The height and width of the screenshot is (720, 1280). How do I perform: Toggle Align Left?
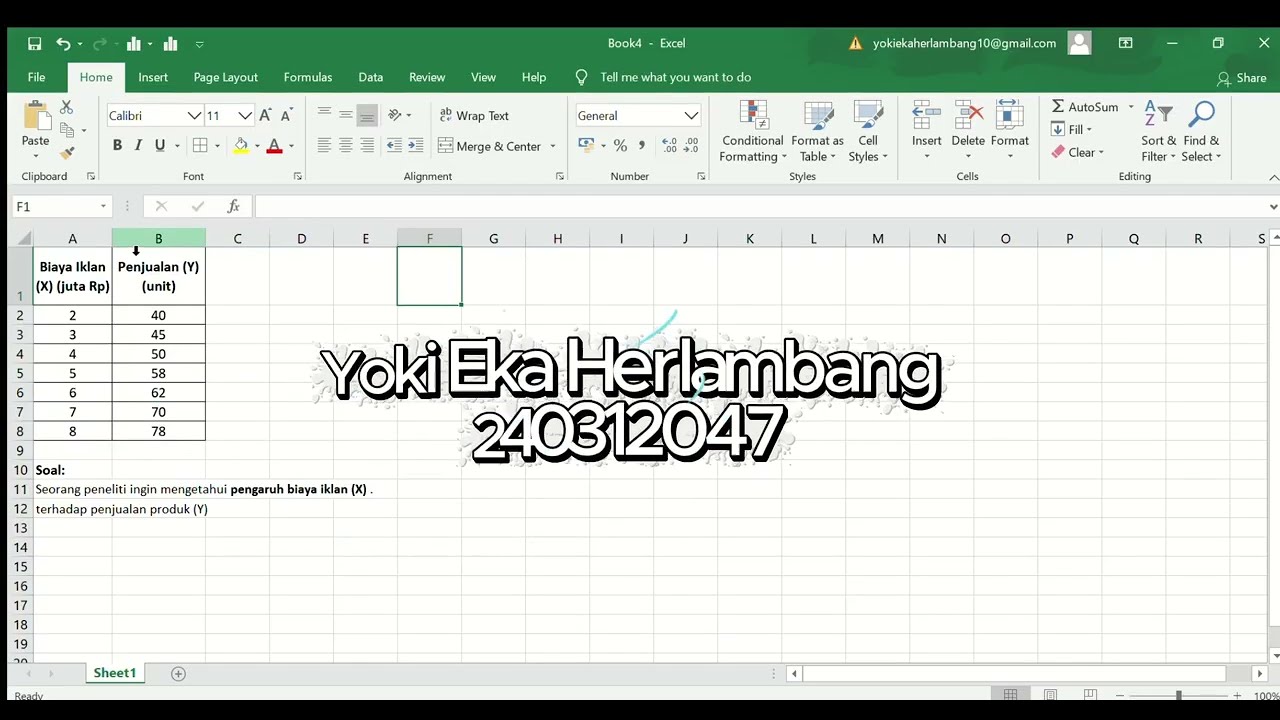(324, 146)
